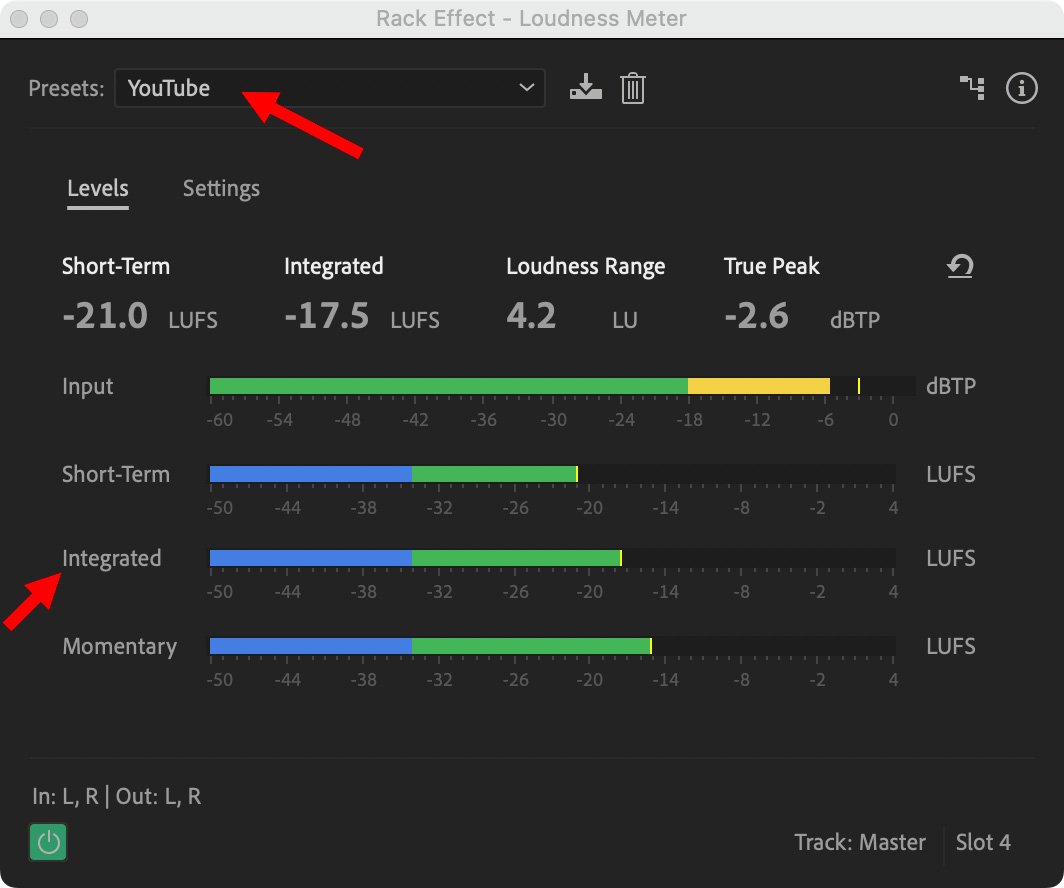Switch to the Settings tab
This screenshot has width=1064, height=888.
coord(221,189)
